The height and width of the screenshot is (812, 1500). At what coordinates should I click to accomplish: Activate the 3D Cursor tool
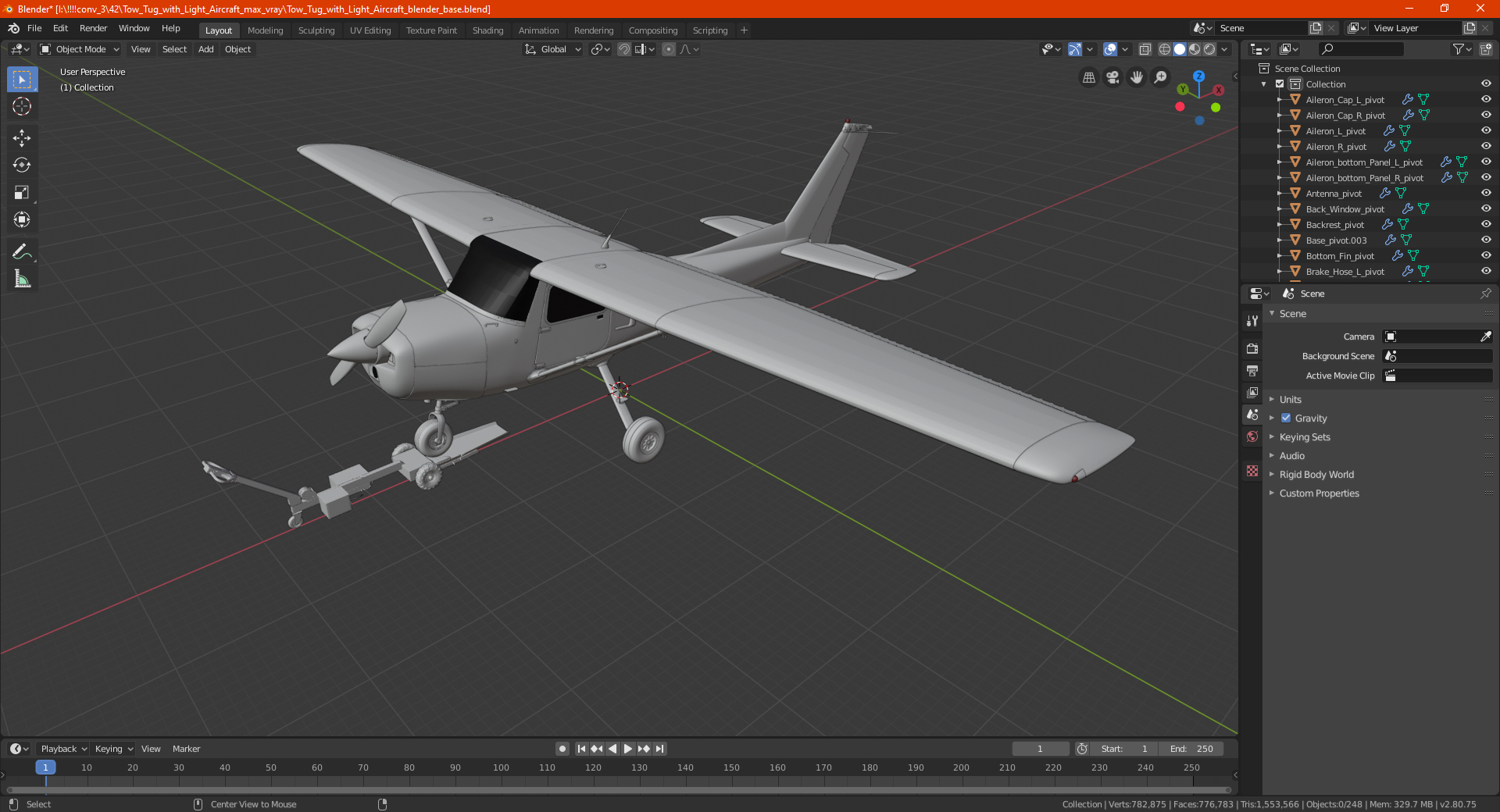22,106
